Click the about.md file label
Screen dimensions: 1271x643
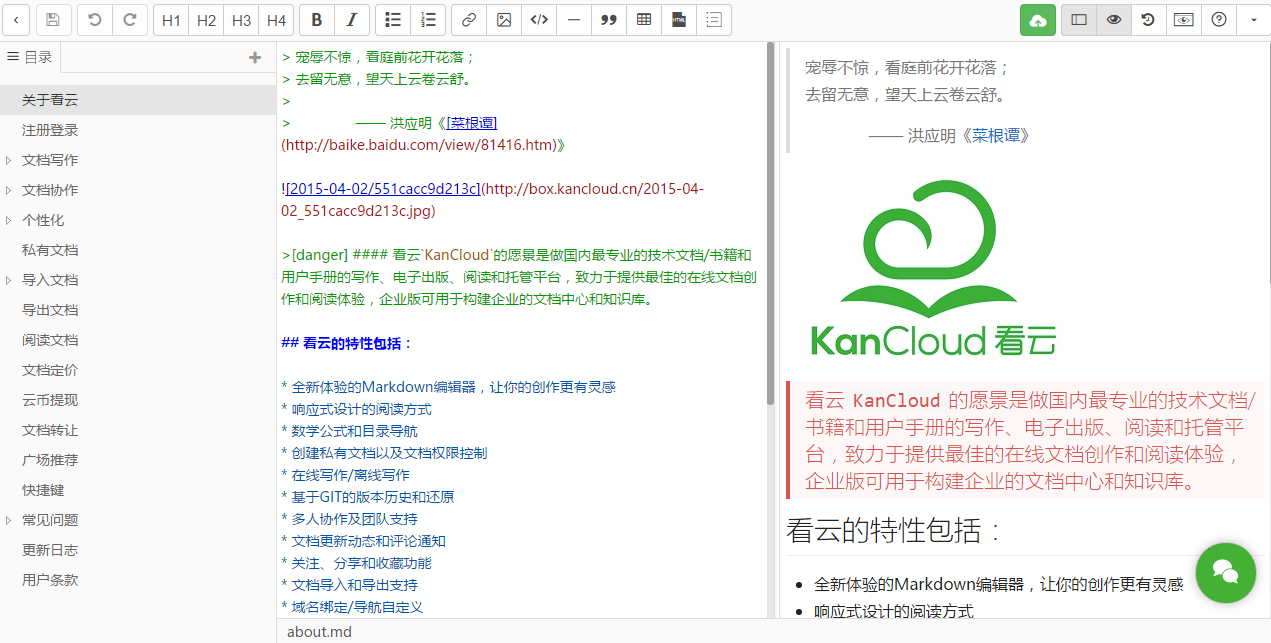click(319, 632)
